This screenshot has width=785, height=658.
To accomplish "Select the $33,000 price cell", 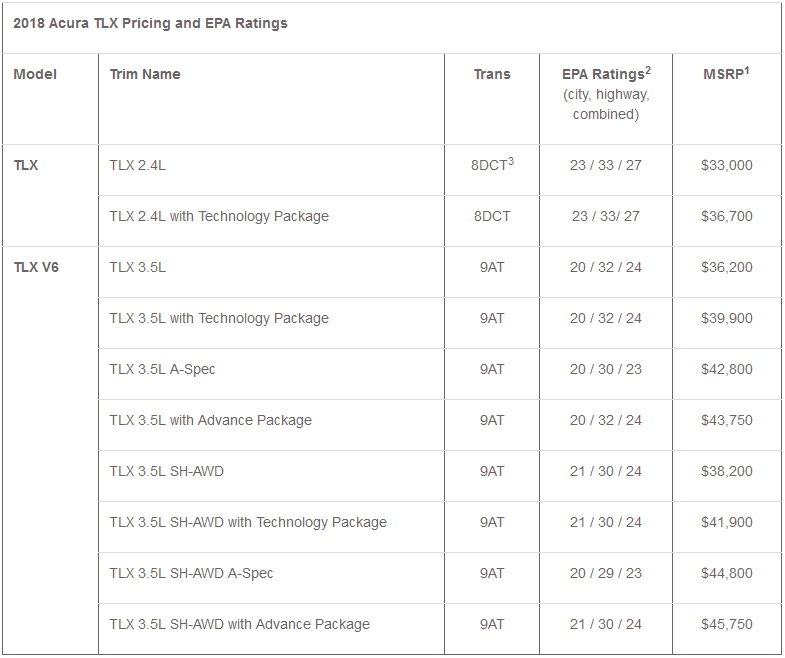I will (727, 165).
